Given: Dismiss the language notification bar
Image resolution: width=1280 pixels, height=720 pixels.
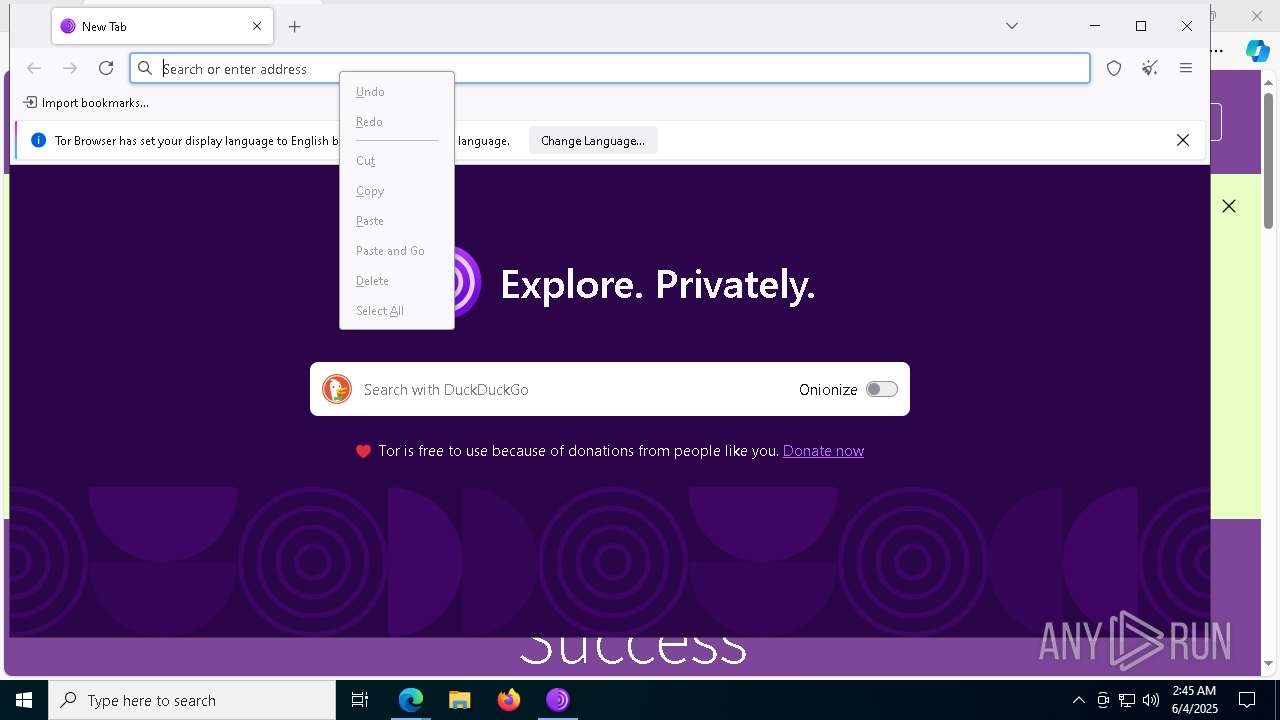Looking at the screenshot, I should [x=1183, y=140].
